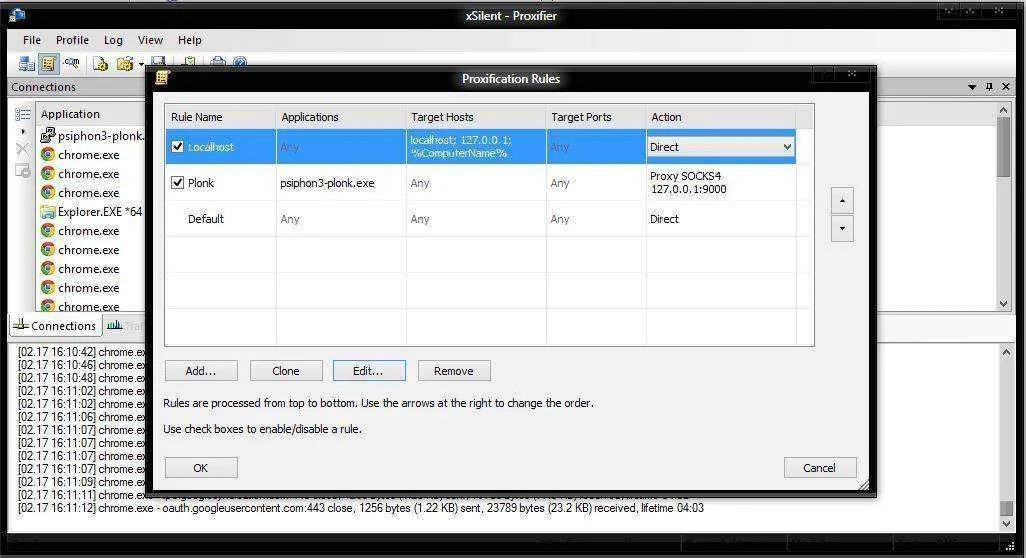This screenshot has width=1026, height=558.
Task: Click the Edit... button
Action: pos(369,371)
